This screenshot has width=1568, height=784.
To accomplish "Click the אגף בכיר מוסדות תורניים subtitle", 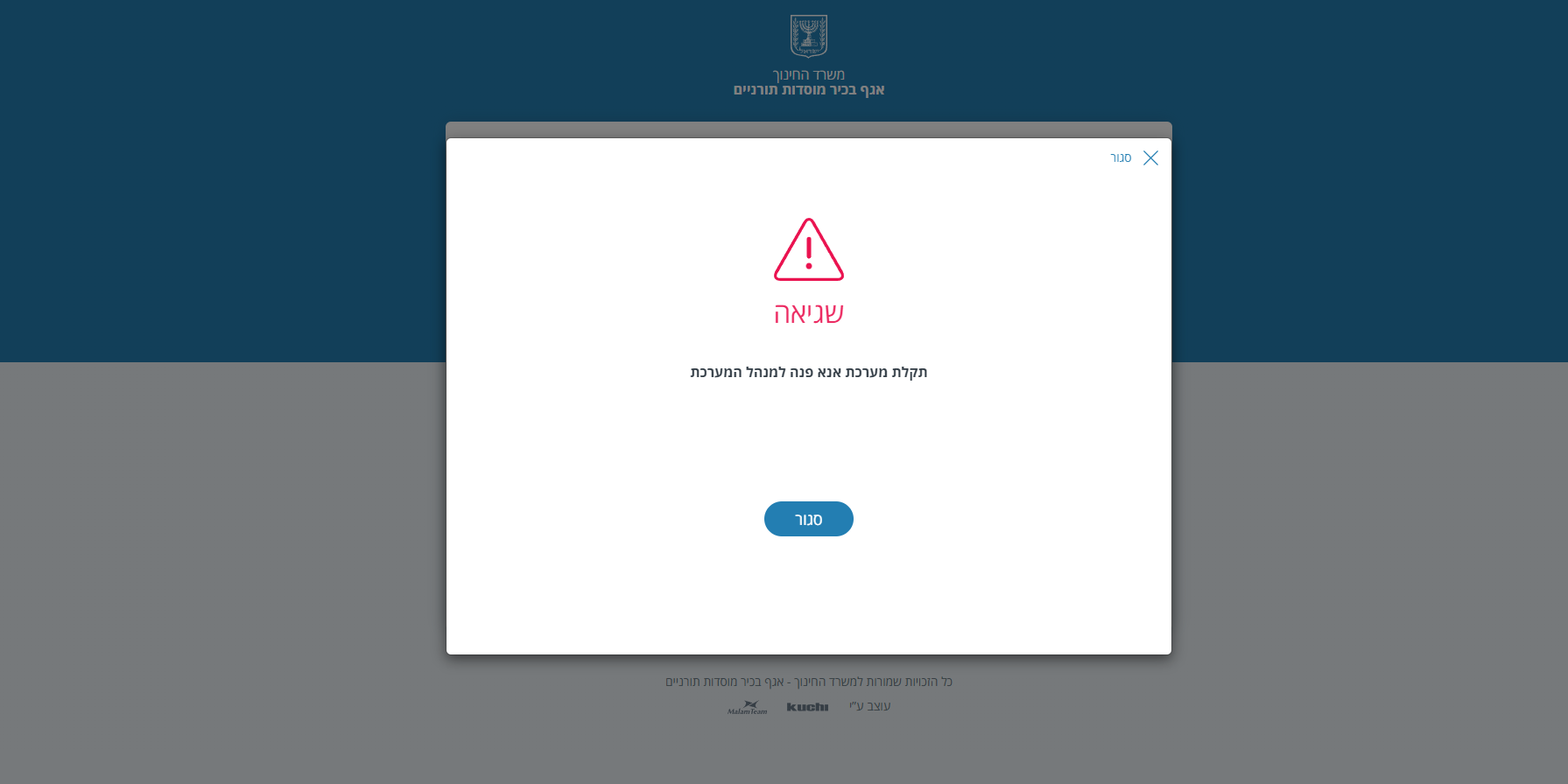I will pos(809,89).
